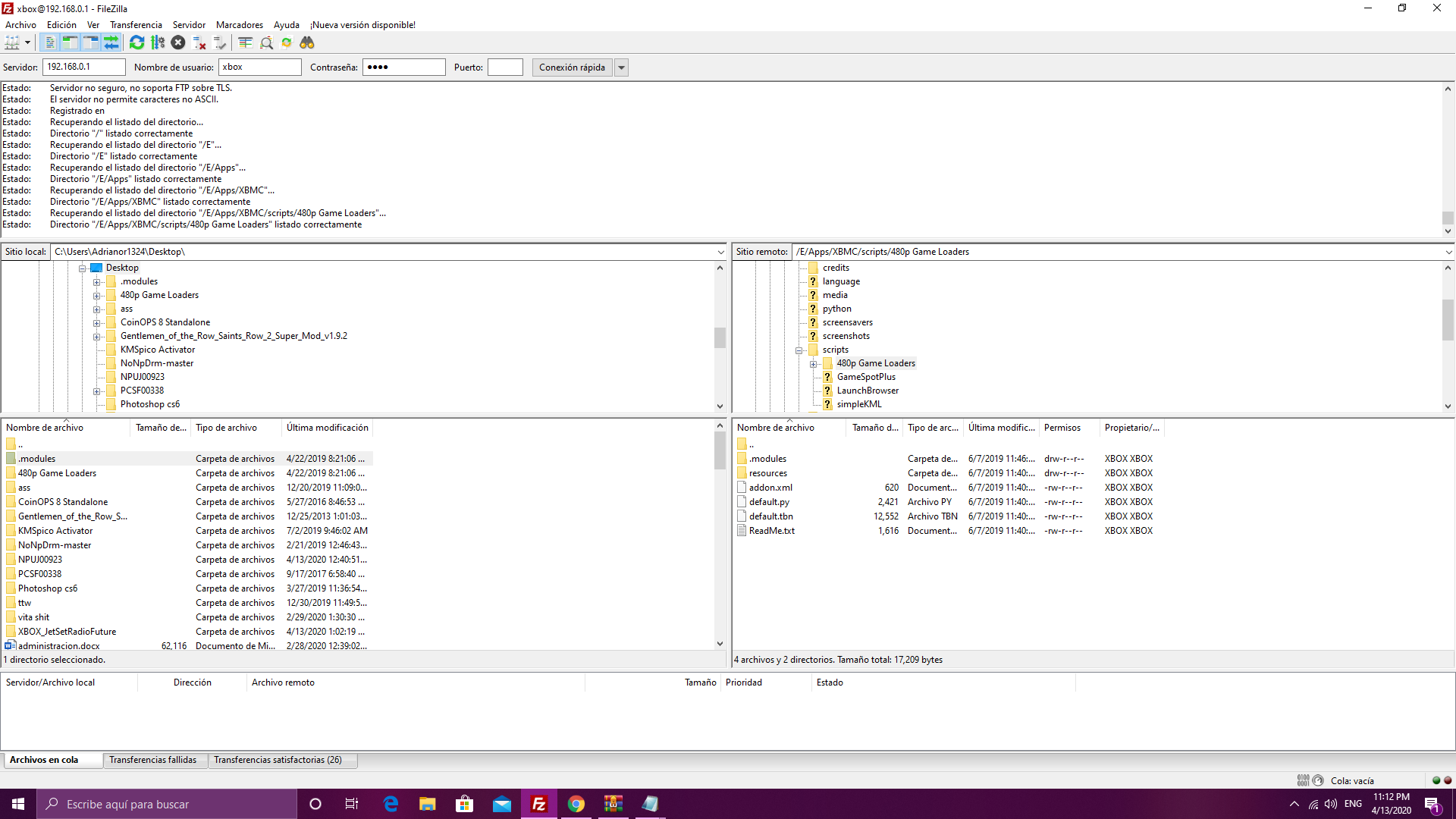The height and width of the screenshot is (819, 1456).
Task: Select administracion.docx in local file list
Action: pos(58,646)
